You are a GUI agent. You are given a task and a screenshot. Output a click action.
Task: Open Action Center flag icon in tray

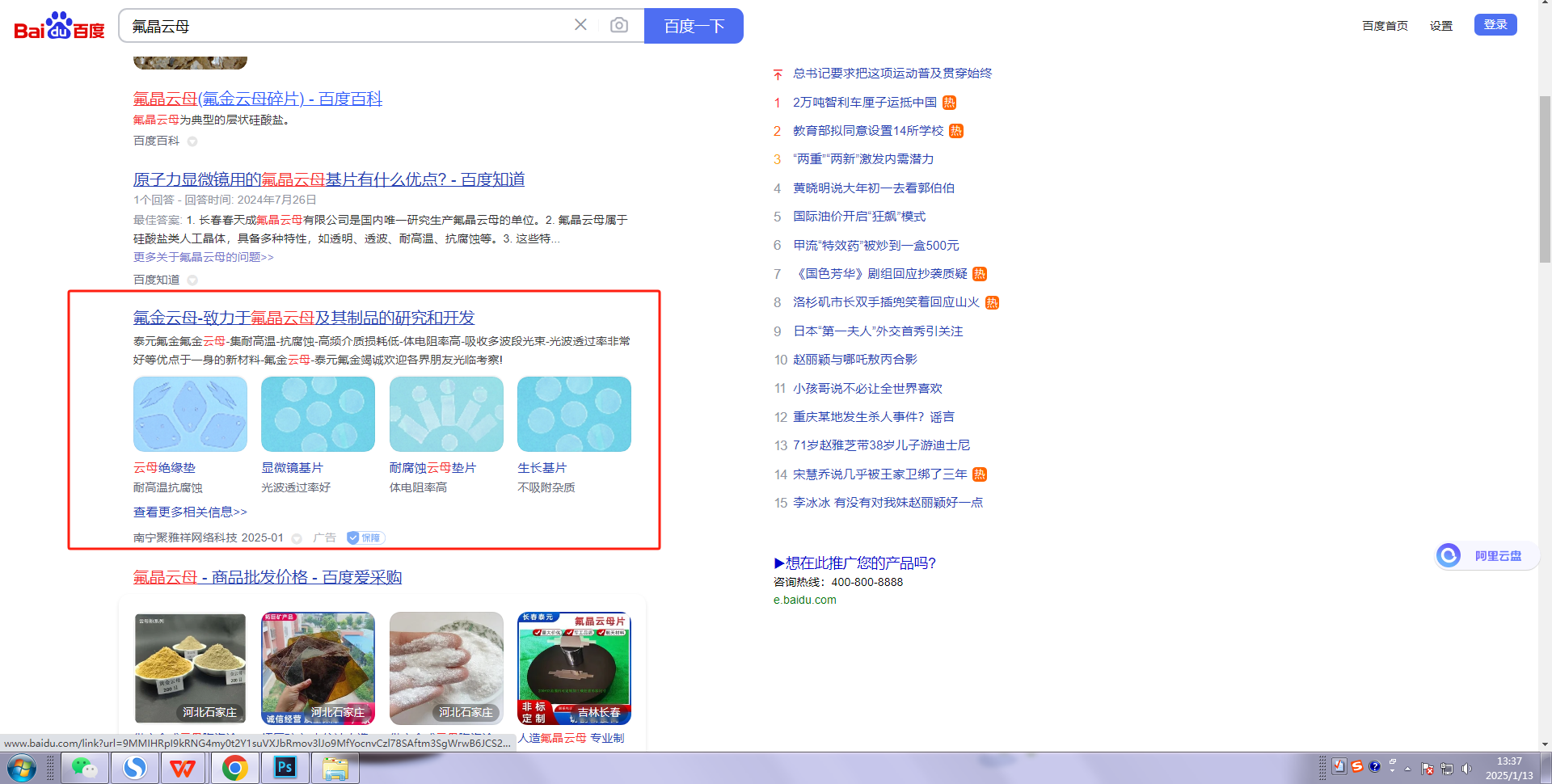click(x=1428, y=769)
